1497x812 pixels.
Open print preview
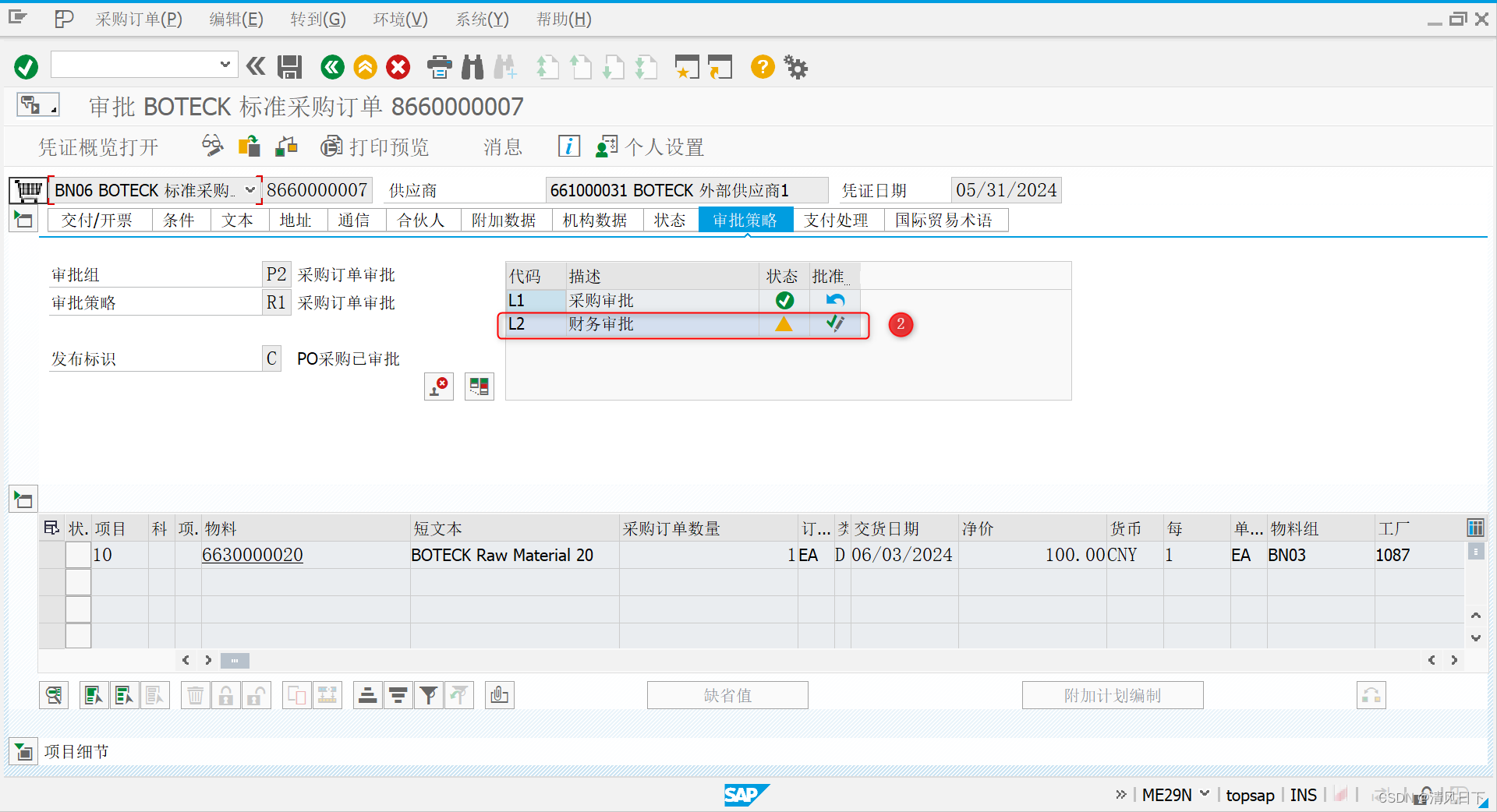(375, 147)
